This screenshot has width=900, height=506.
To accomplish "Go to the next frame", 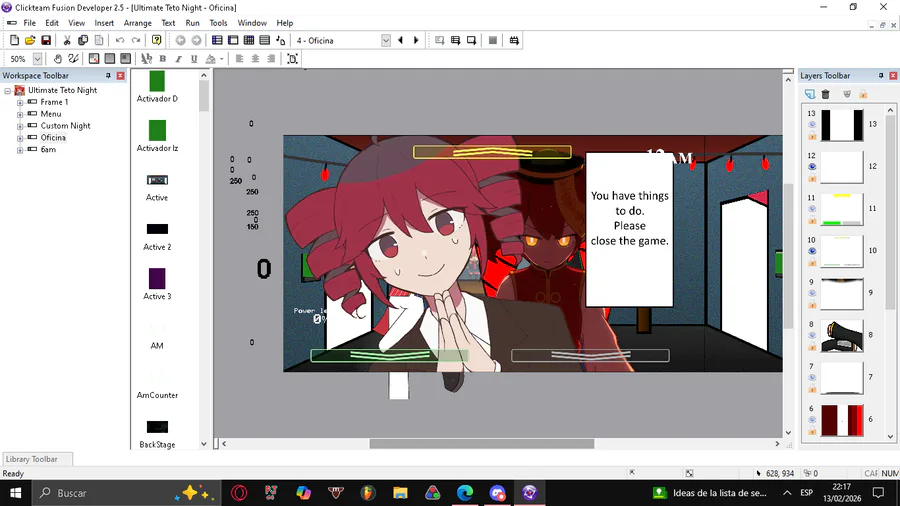I will [x=416, y=40].
